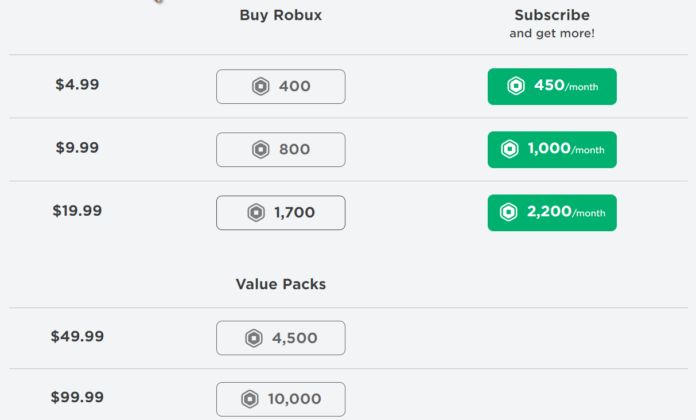The width and height of the screenshot is (696, 420).
Task: Click the Subscribe column heading
Action: [x=551, y=15]
